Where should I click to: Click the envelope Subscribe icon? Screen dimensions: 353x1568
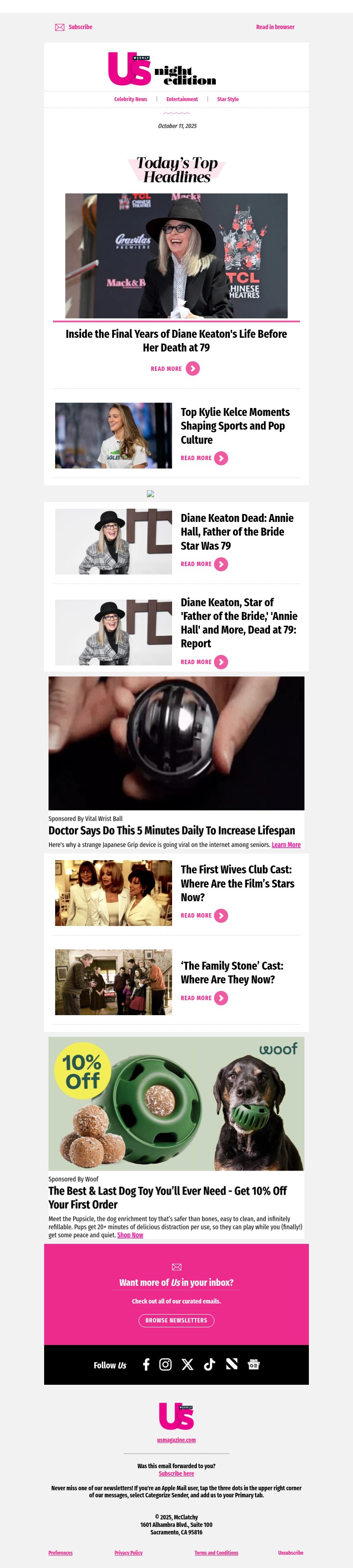60,27
